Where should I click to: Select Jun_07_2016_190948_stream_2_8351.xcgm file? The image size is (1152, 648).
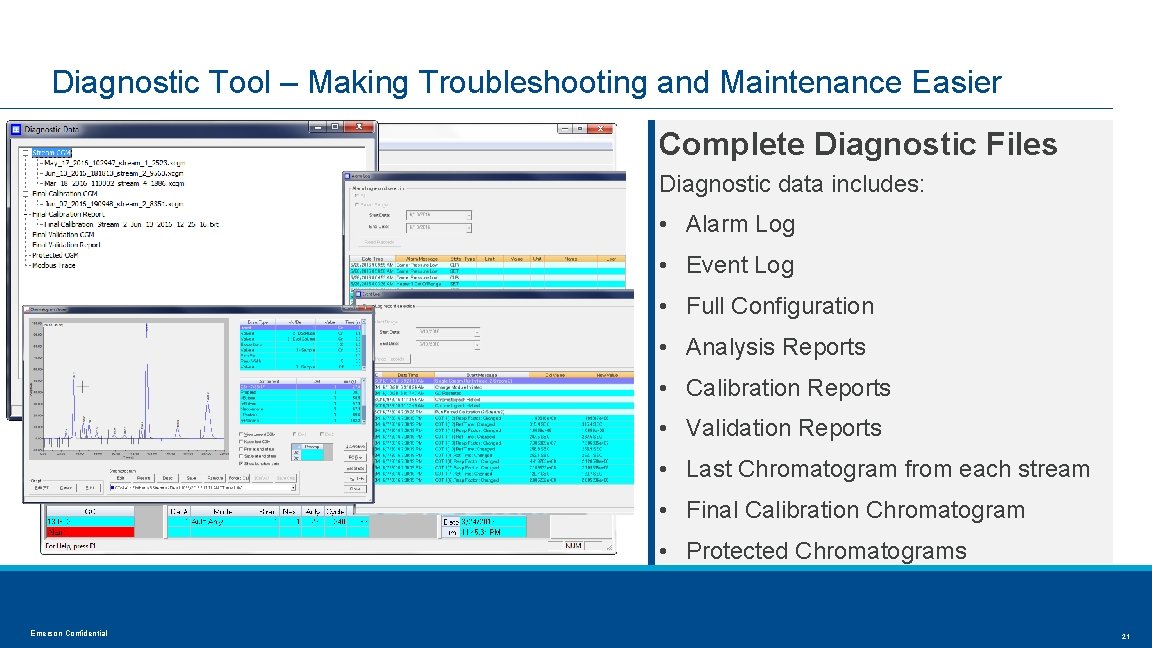coord(113,204)
